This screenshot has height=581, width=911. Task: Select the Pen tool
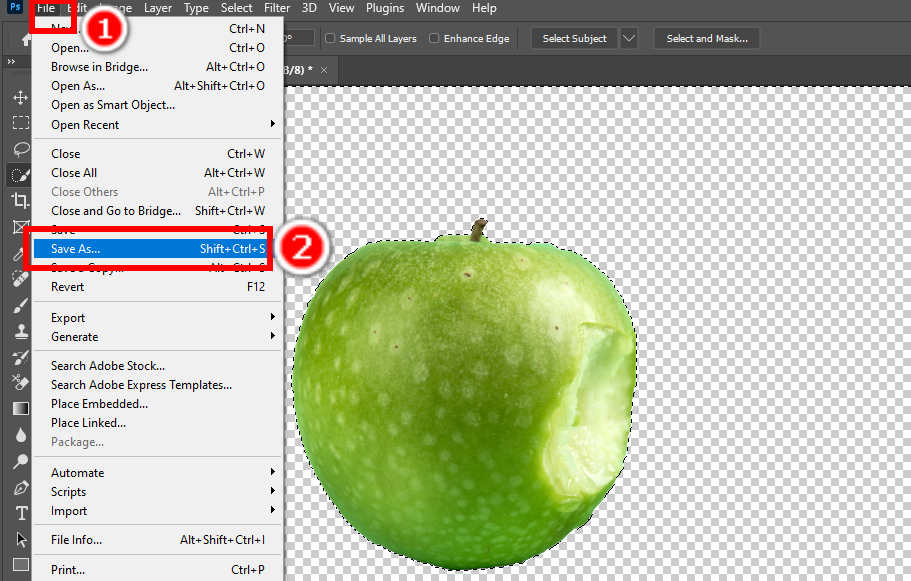click(21, 487)
